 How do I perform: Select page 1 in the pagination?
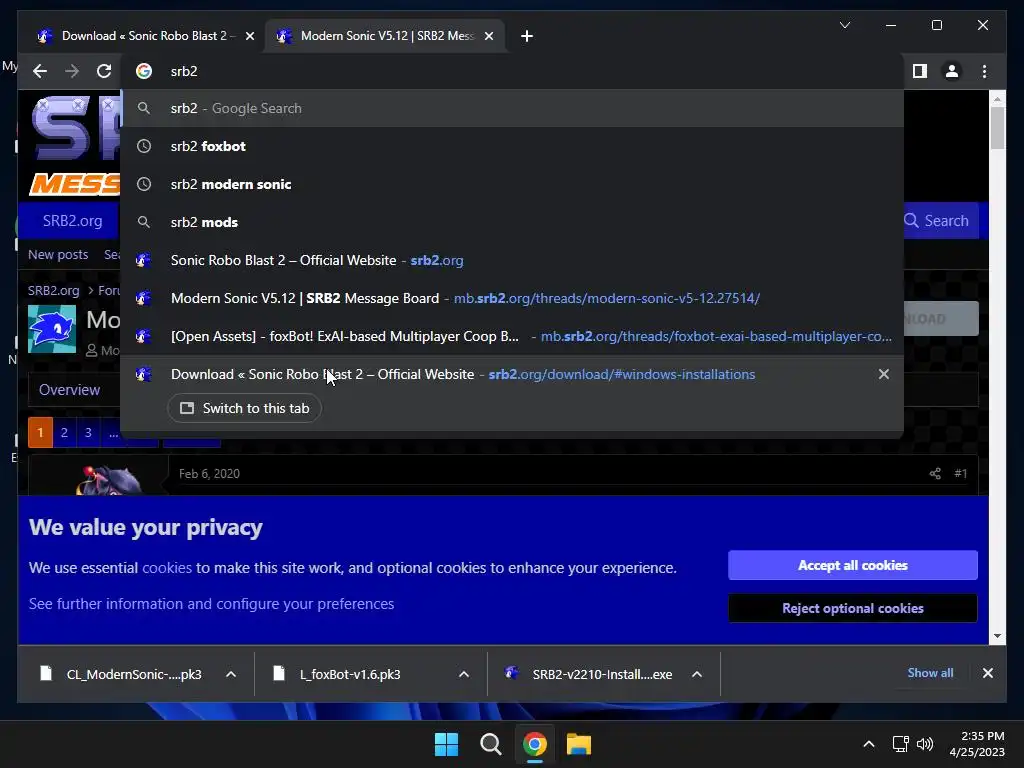pyautogui.click(x=40, y=432)
